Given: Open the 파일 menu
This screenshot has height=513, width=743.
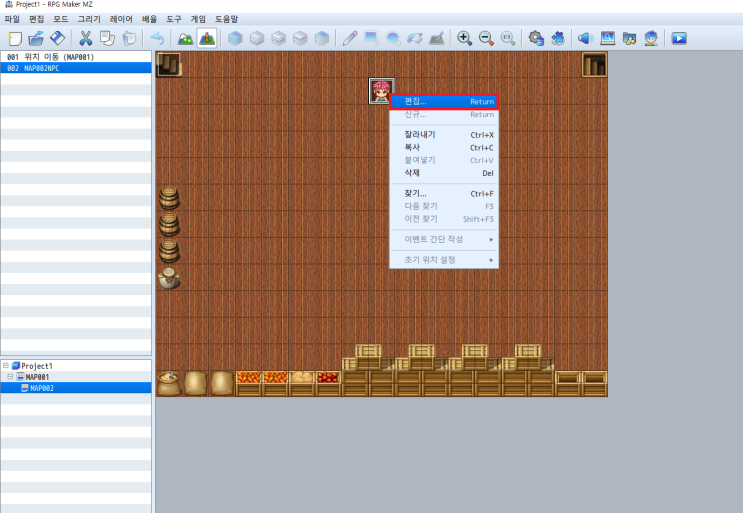Looking at the screenshot, I should [x=12, y=19].
